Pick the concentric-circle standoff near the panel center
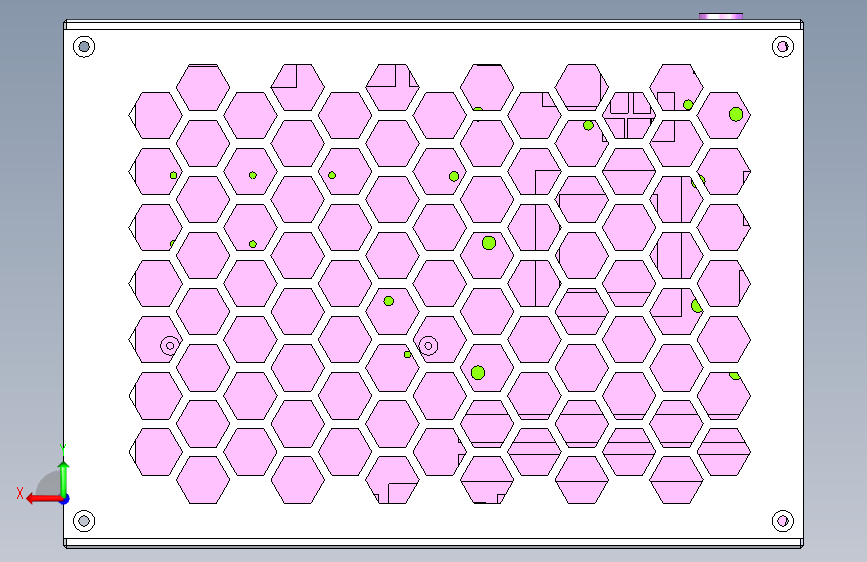Viewport: 867px width, 562px height. 428,346
